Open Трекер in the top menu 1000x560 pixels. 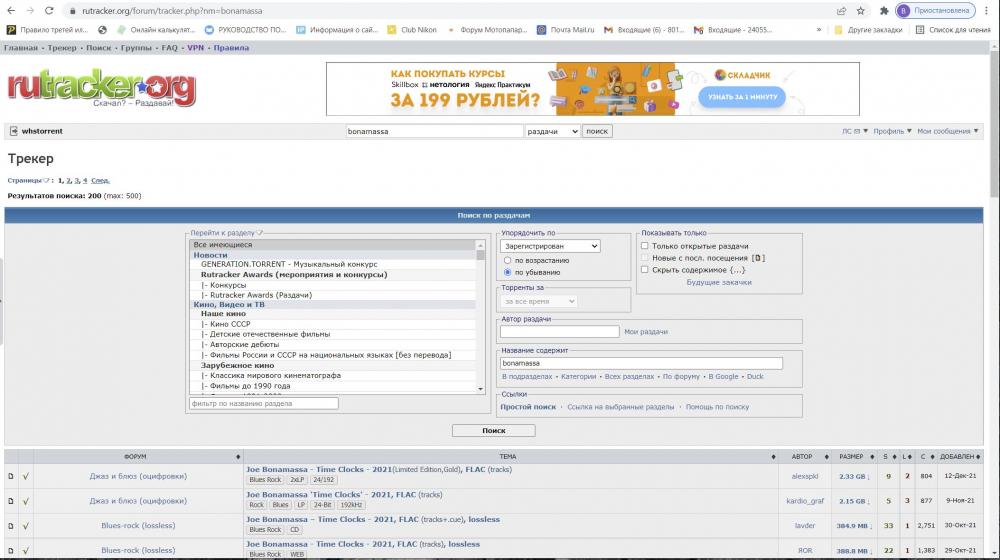62,48
